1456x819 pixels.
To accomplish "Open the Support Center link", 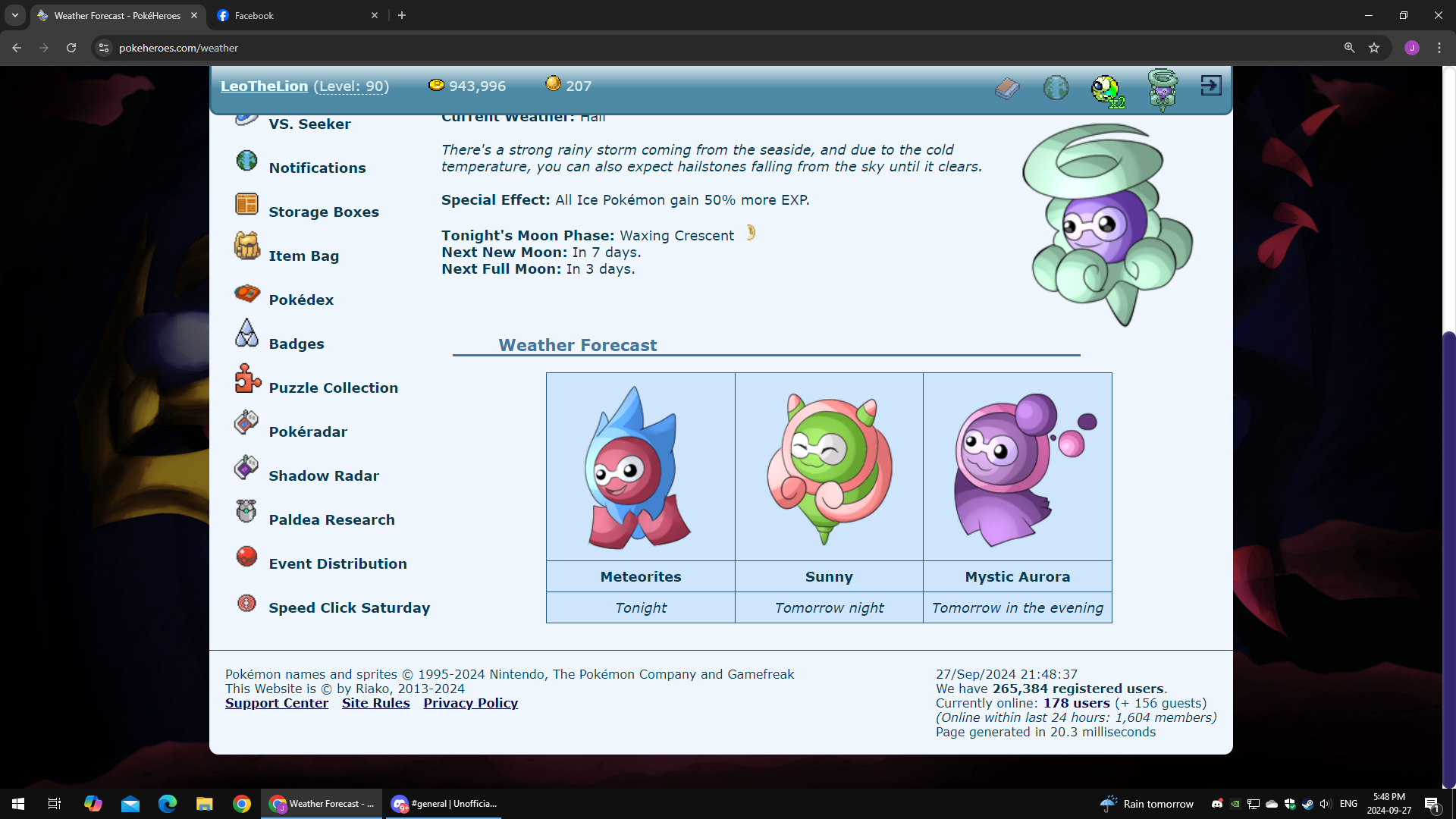I will click(277, 703).
